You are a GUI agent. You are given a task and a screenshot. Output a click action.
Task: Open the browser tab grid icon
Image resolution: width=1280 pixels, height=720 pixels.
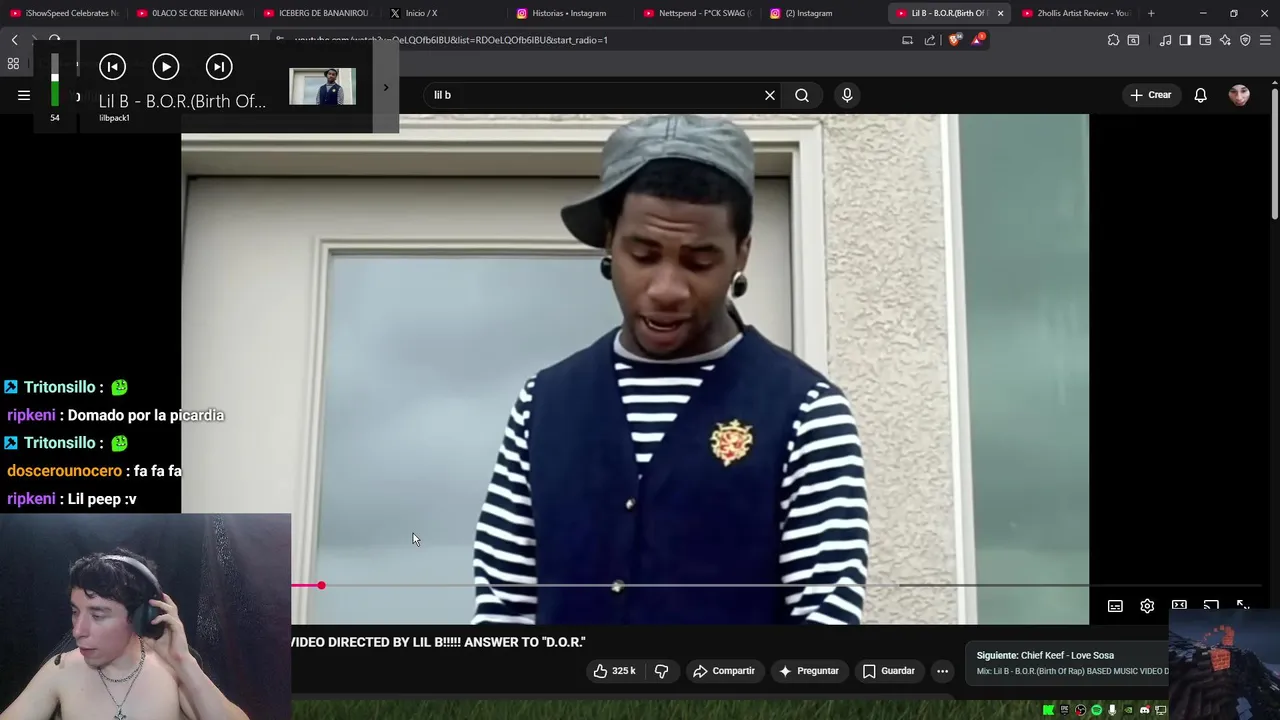[13, 64]
